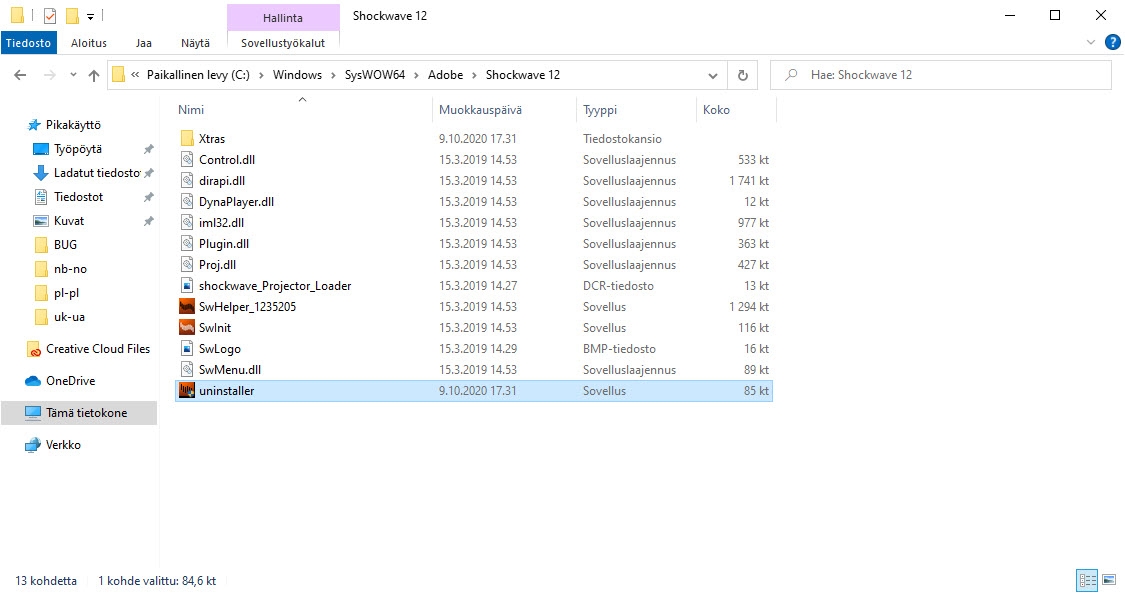Click the Hae: Shockwave 12 search field

point(941,75)
